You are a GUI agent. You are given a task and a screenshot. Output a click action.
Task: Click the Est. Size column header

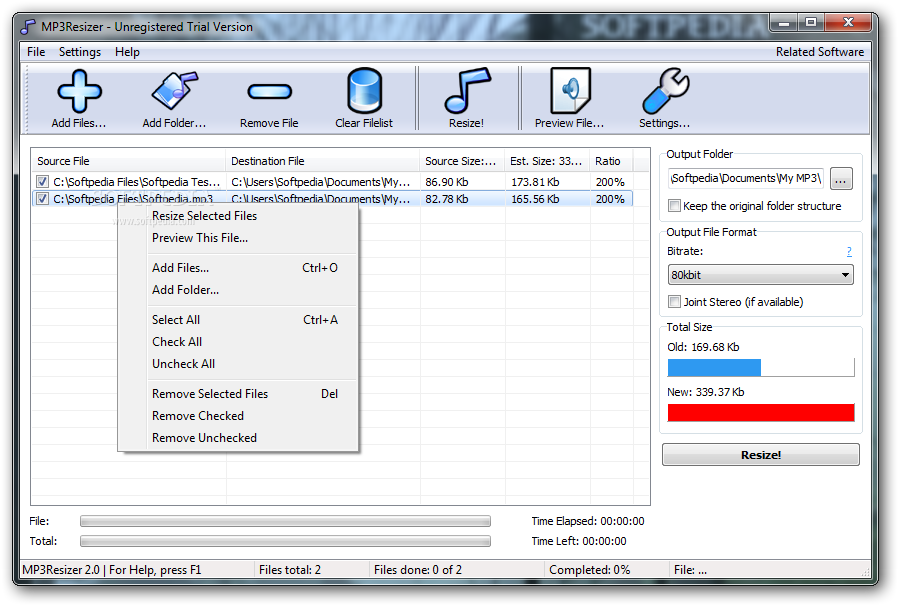[x=547, y=161]
